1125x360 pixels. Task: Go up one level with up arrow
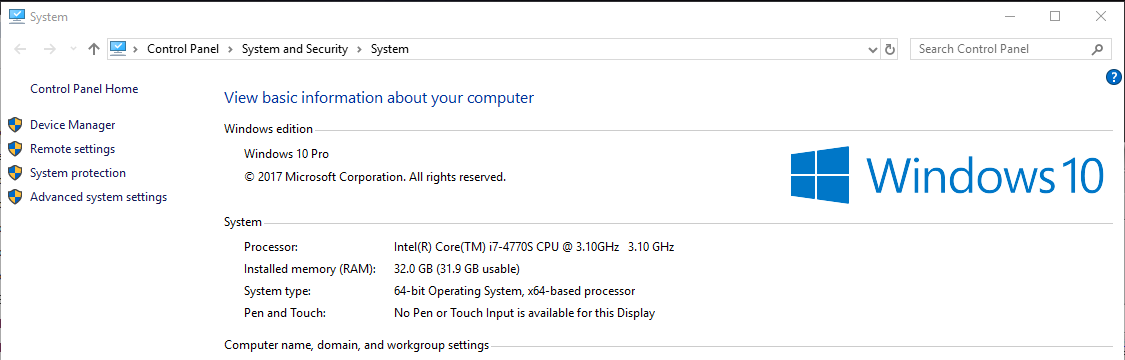point(93,49)
